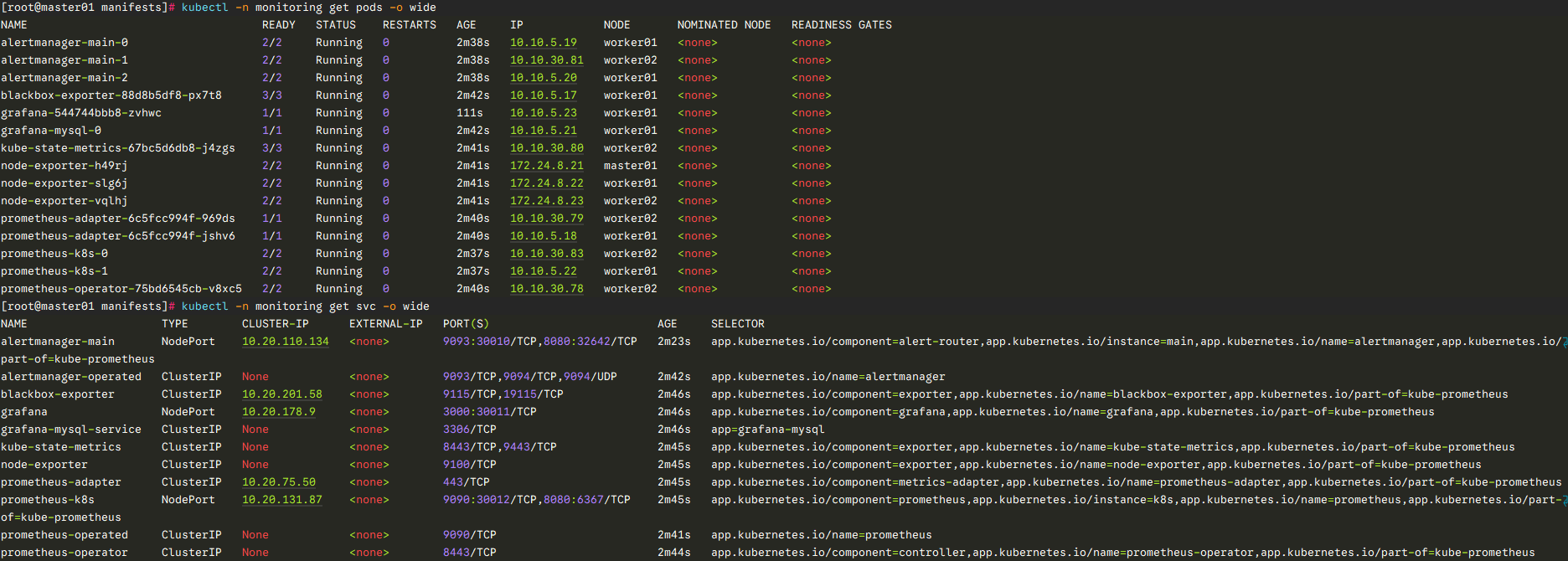Open grafana cluster IP 10.20.178.9
Viewport: 1568px width, 561px height.
(x=278, y=412)
